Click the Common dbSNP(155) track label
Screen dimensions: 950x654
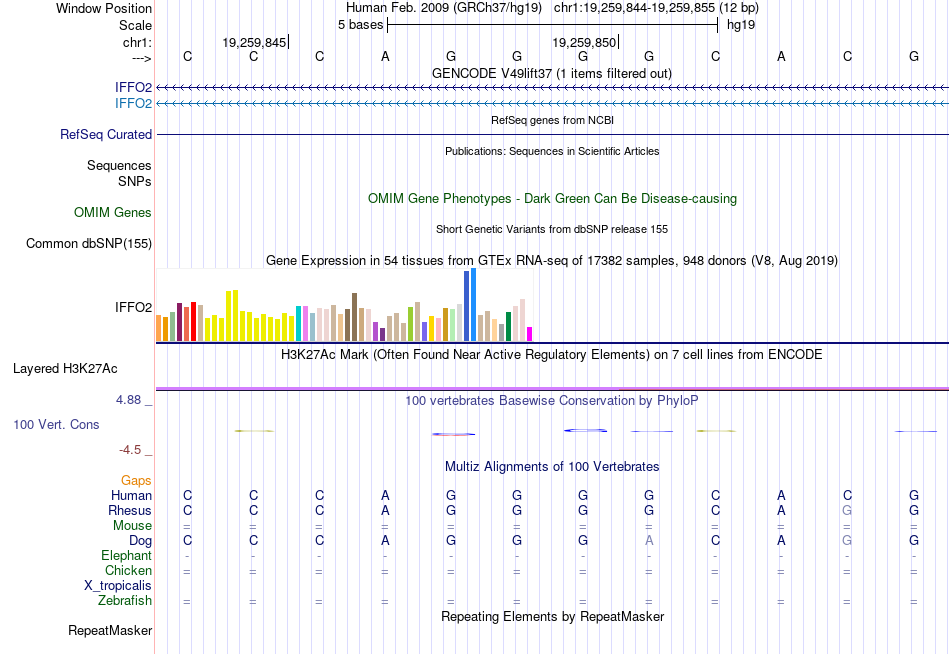[x=89, y=244]
